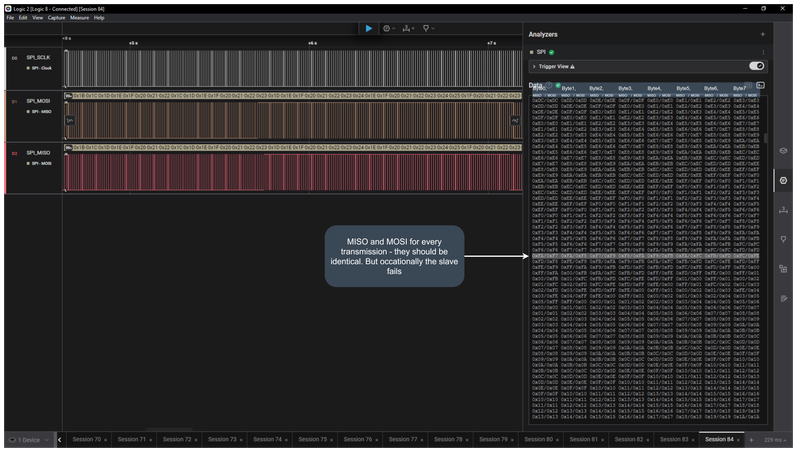Select the Analyzers hexagon sidebar icon
Image resolution: width=797 pixels, height=452 pixels.
(x=783, y=180)
